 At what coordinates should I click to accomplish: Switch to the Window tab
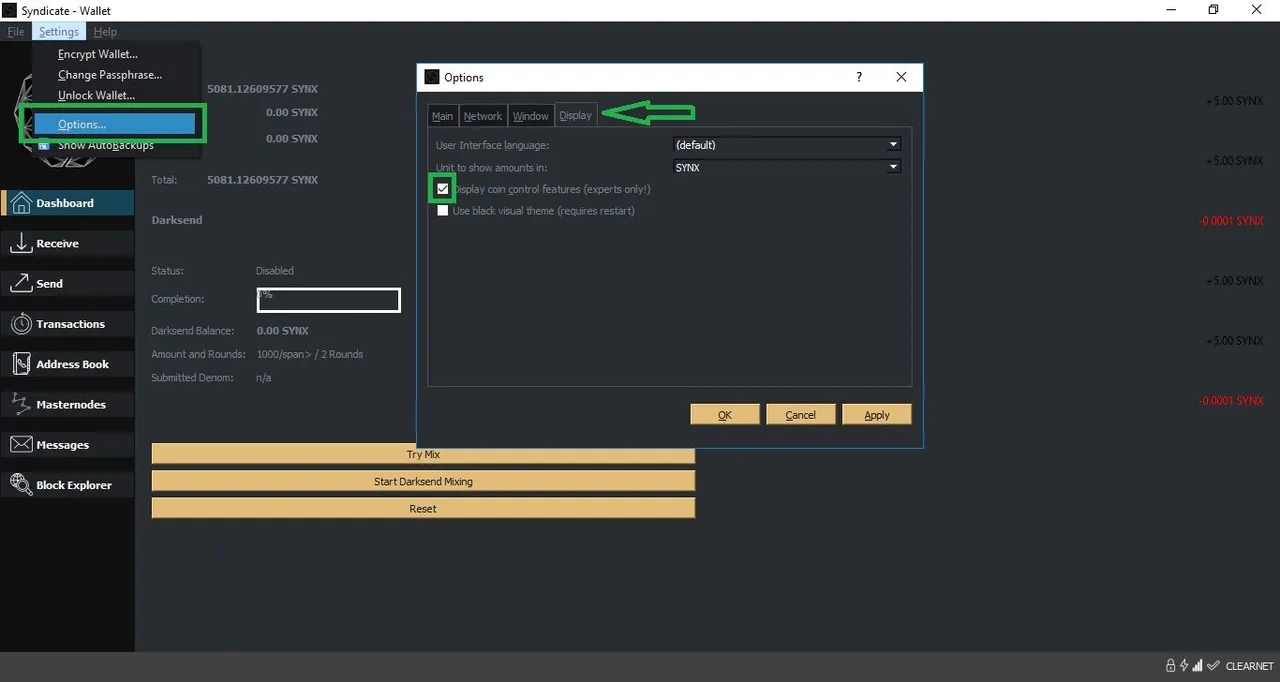coord(531,116)
